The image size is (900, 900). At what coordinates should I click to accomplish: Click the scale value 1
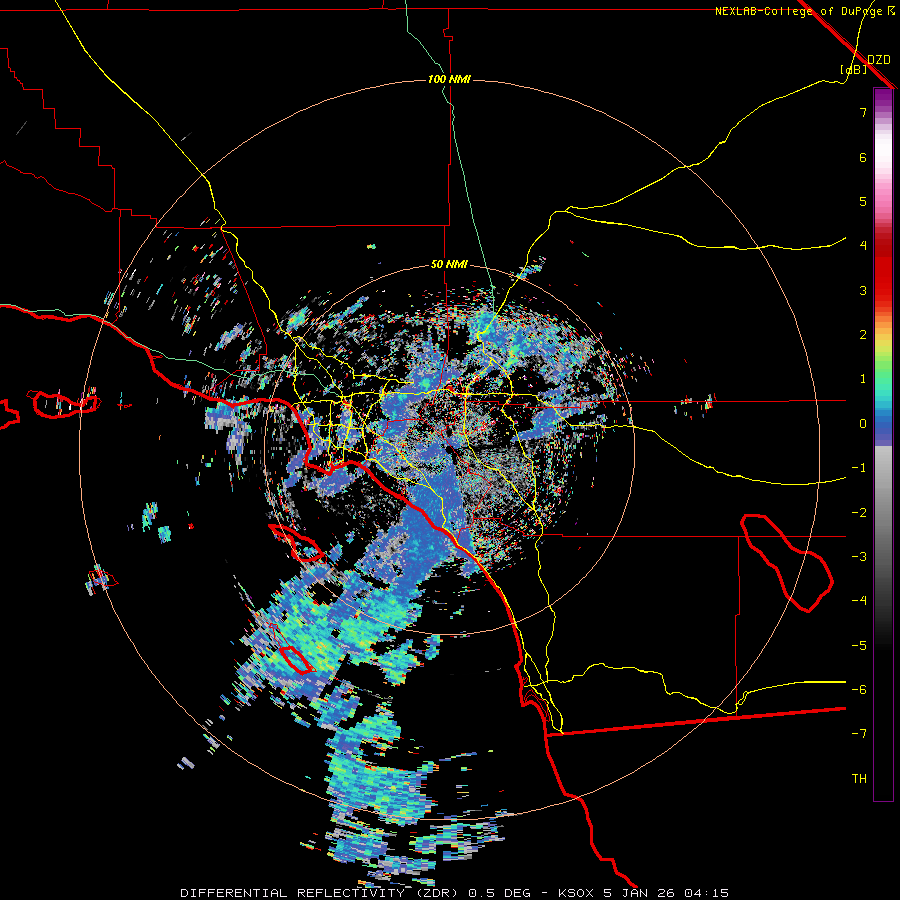863,379
